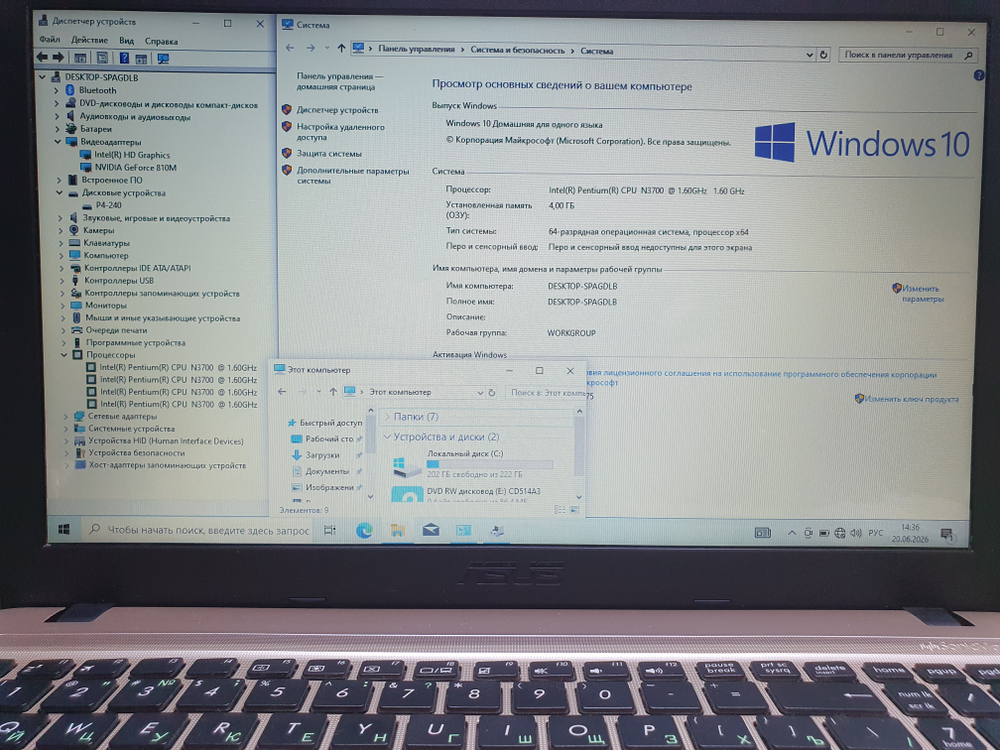This screenshot has width=1000, height=750.
Task: Click up arrow in This PC explorer window
Action: coord(333,392)
